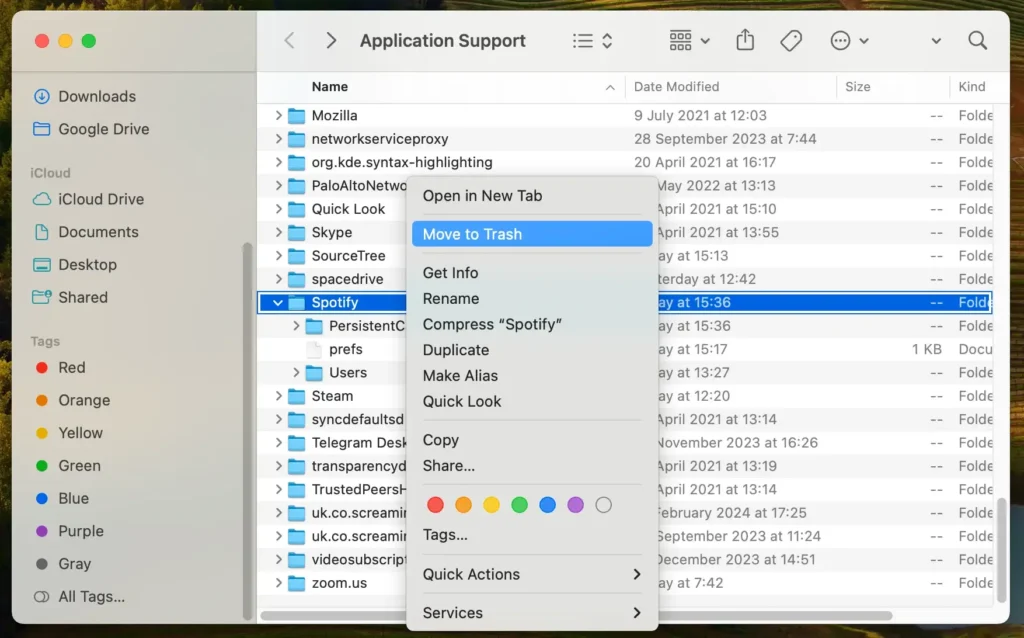Open the group-by grid dropdown in the toolbar
1024x638 pixels.
coord(689,40)
